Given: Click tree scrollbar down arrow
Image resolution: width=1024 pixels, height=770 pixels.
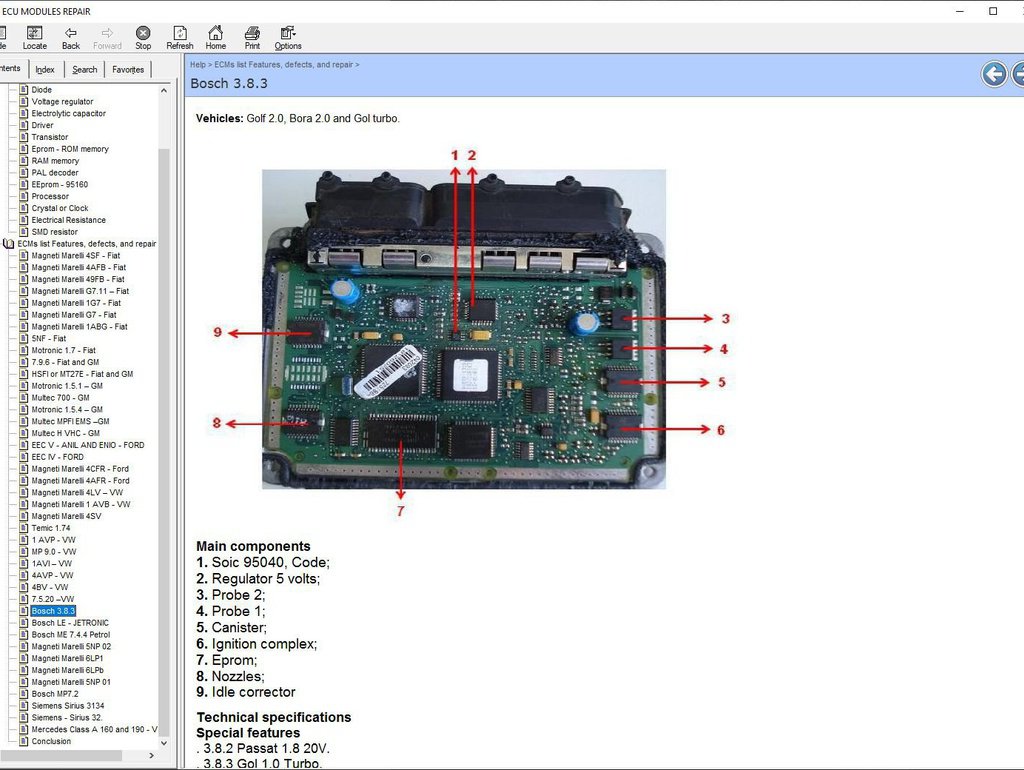Looking at the screenshot, I should (164, 743).
